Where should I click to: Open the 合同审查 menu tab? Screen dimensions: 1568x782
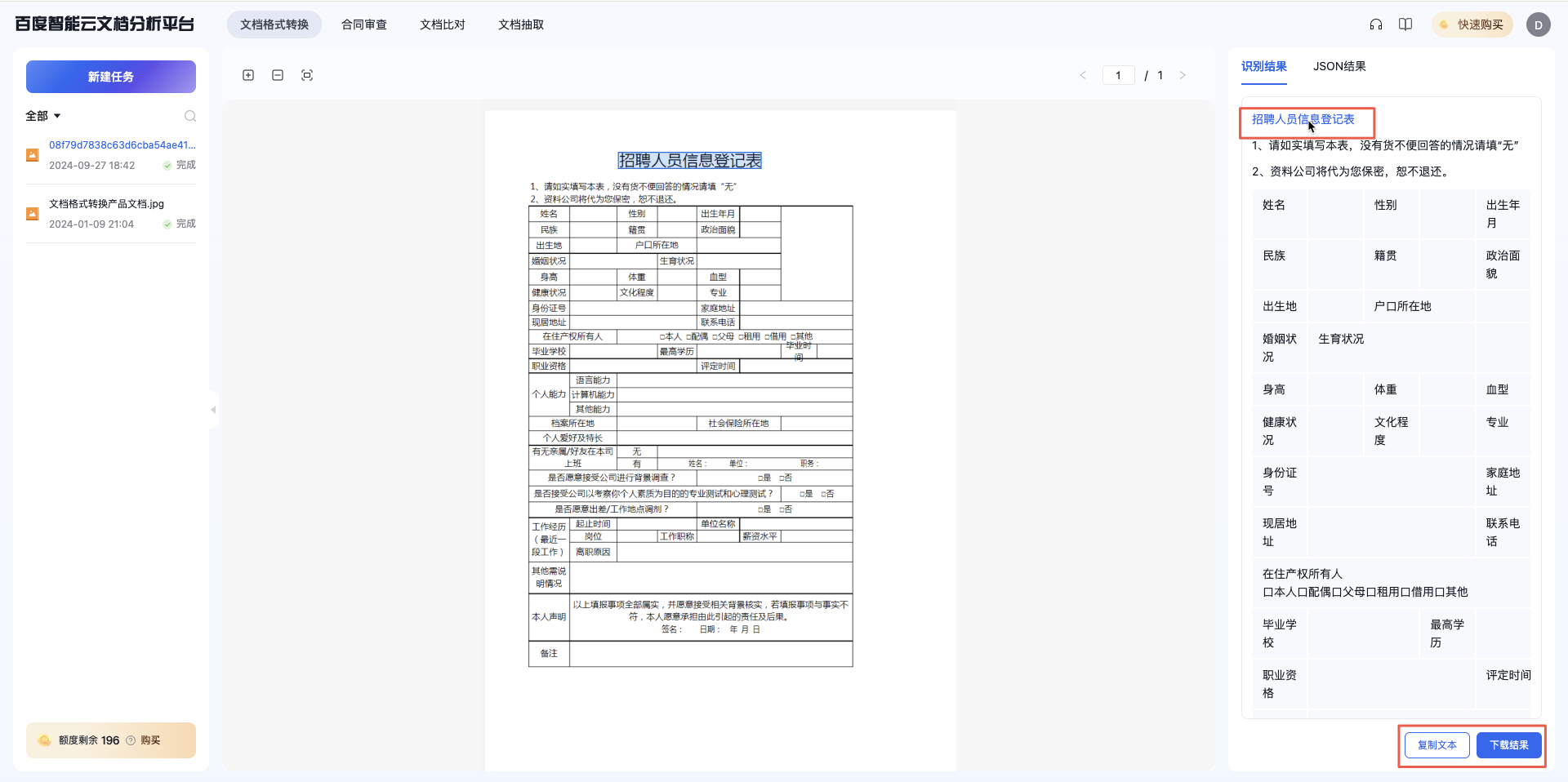point(364,24)
